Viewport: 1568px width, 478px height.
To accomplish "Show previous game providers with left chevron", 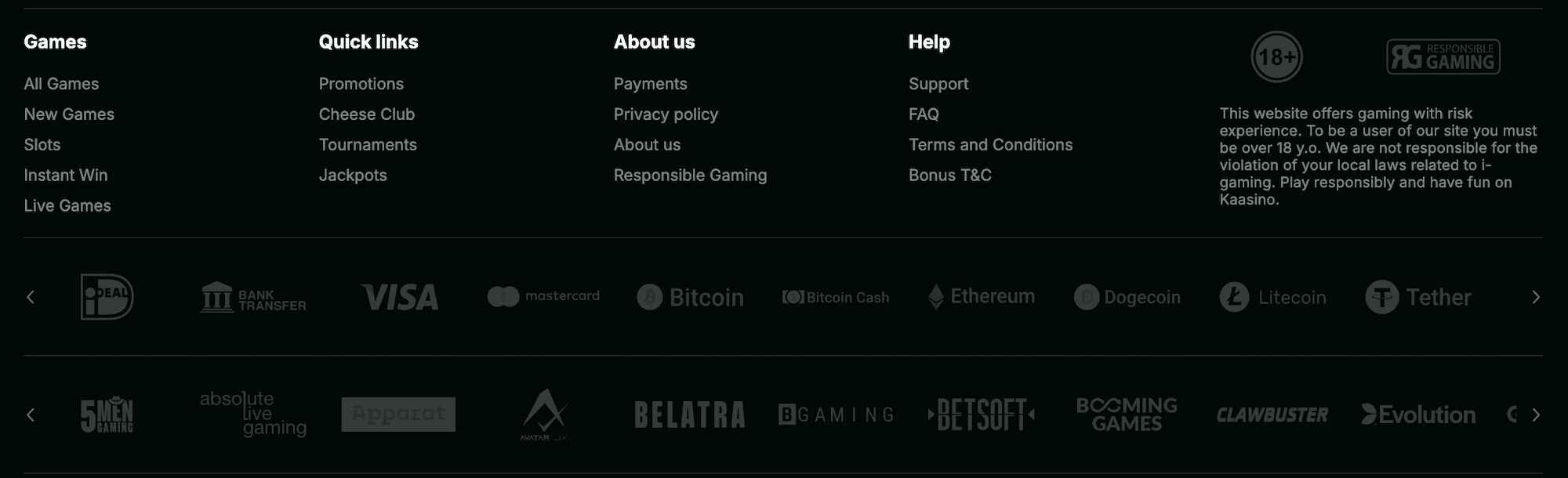I will (x=31, y=415).
